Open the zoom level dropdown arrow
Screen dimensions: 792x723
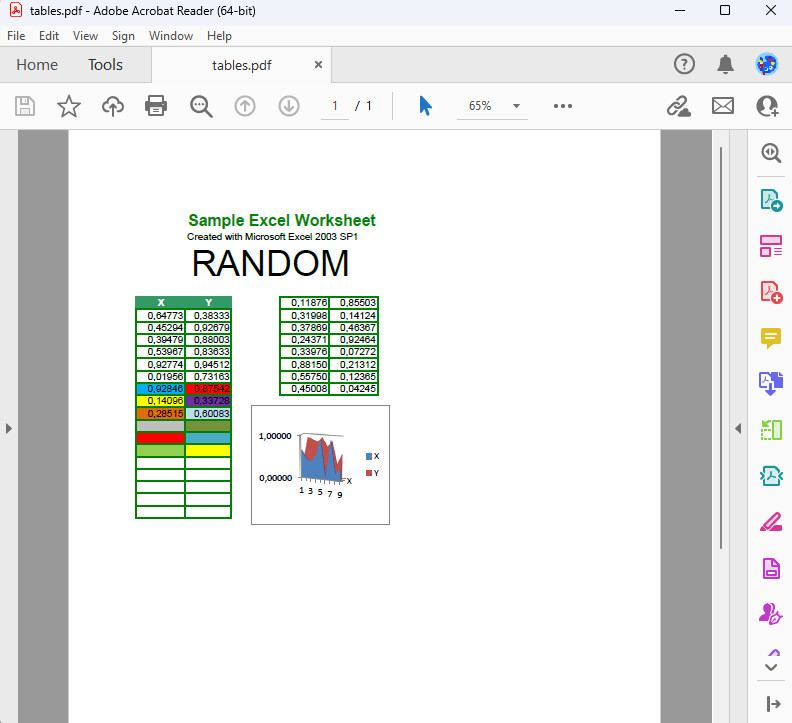[x=516, y=106]
